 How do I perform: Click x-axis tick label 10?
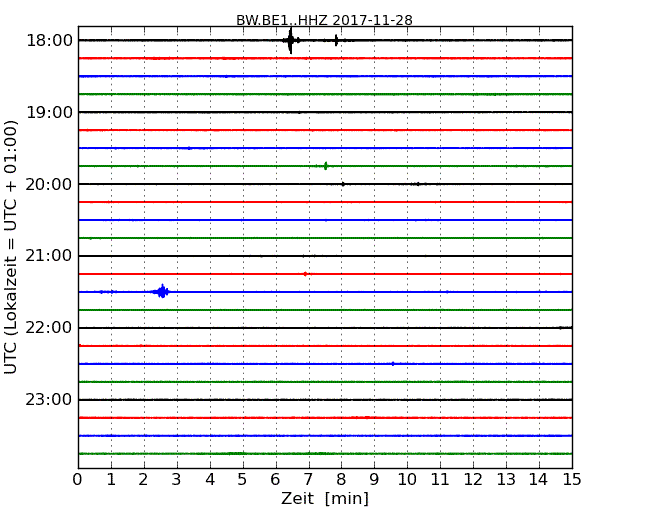pos(407,480)
